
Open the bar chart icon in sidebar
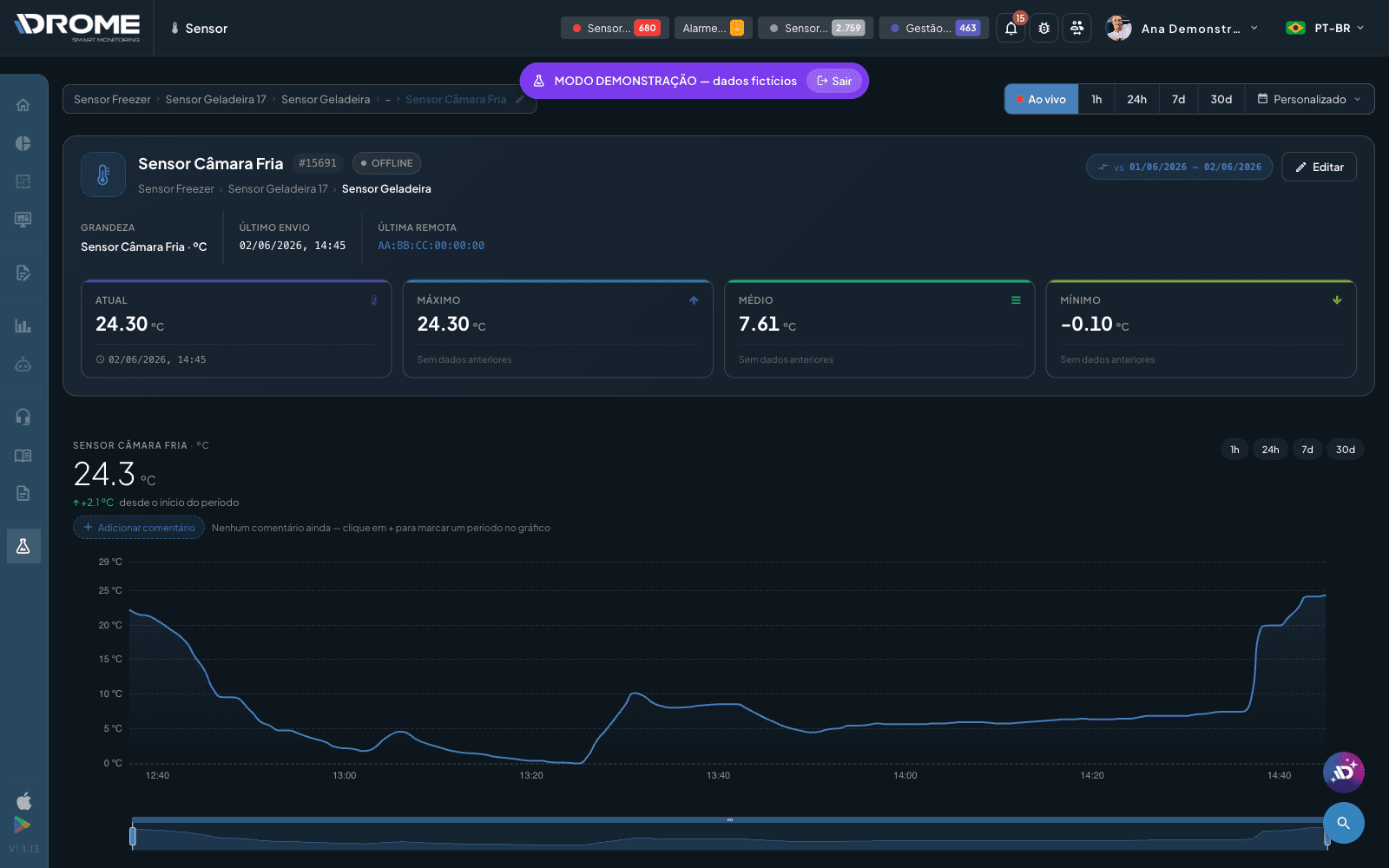click(23, 326)
